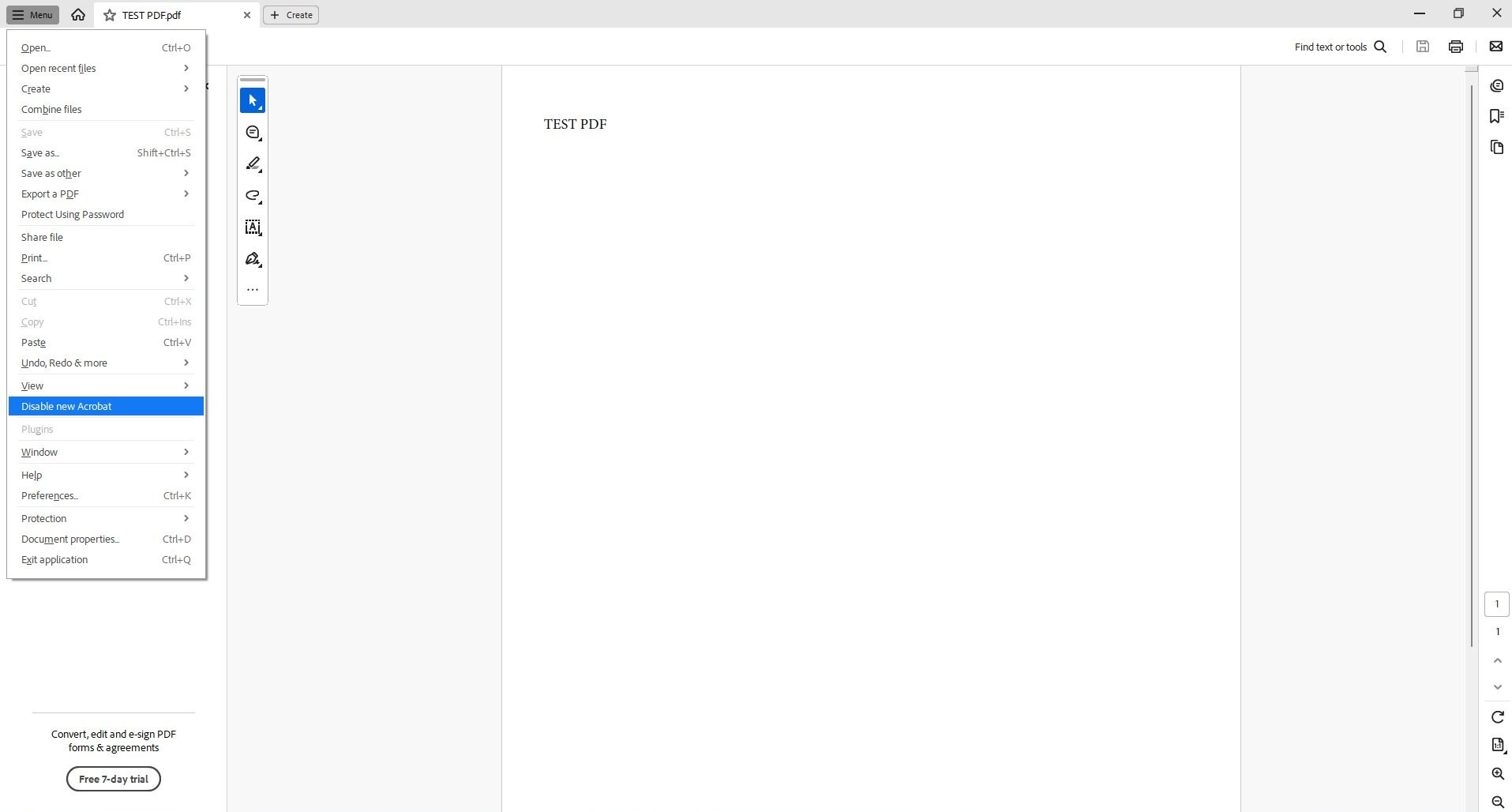Choose Share file menu item
This screenshot has width=1512, height=812.
point(106,237)
